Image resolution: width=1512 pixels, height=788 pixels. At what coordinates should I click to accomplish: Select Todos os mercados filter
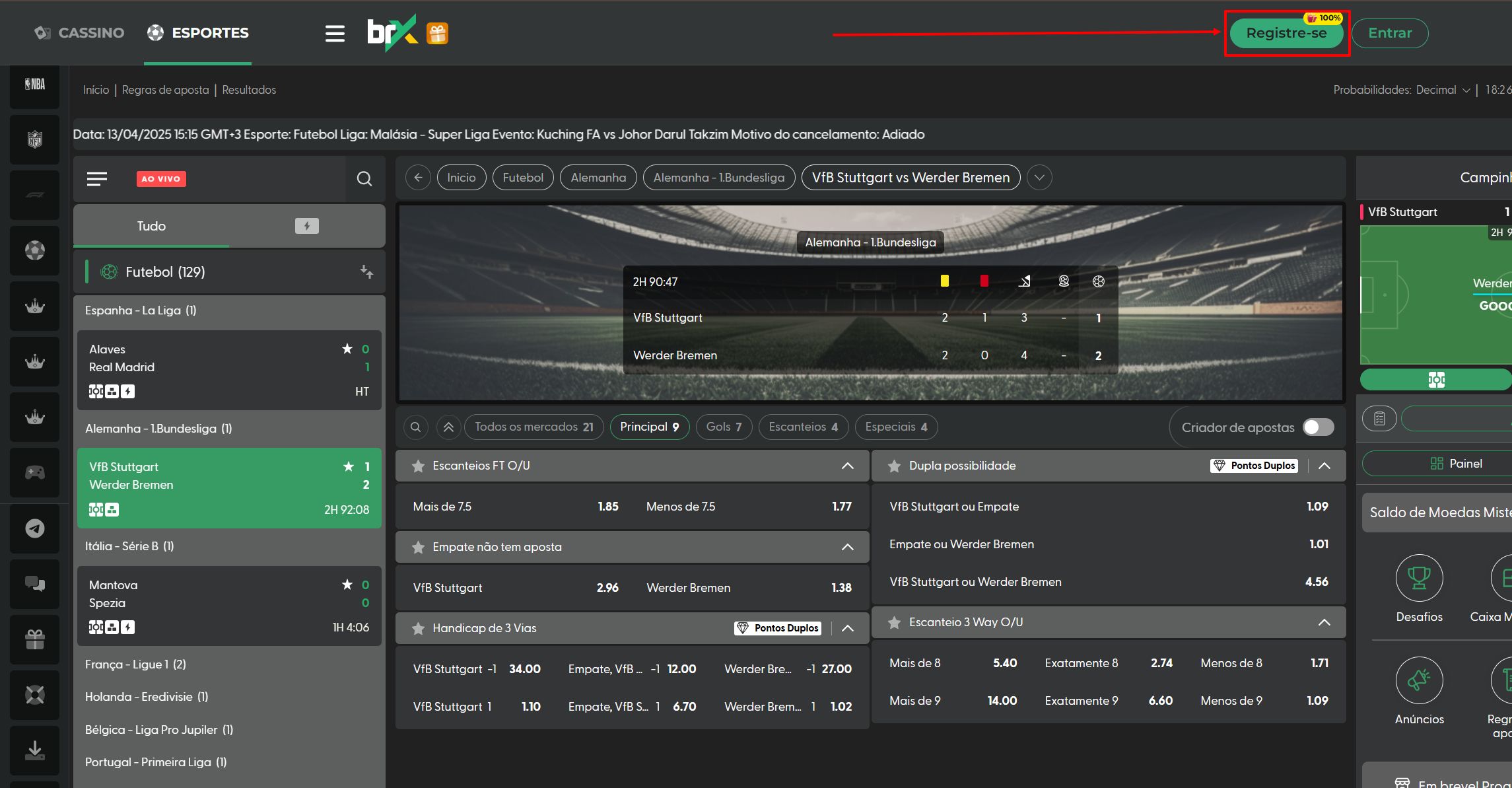pyautogui.click(x=534, y=427)
